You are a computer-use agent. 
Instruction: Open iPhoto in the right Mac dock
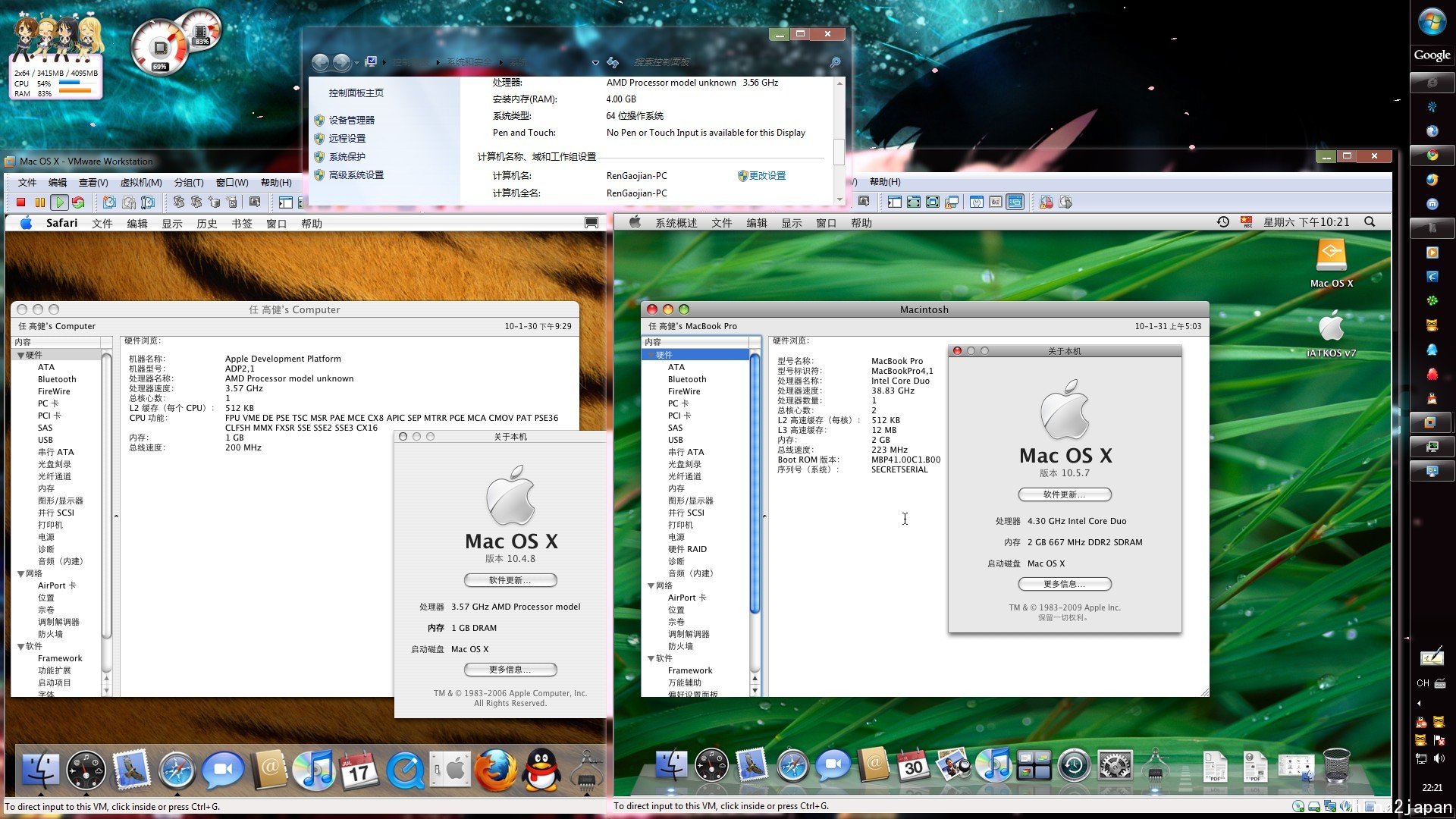[953, 766]
